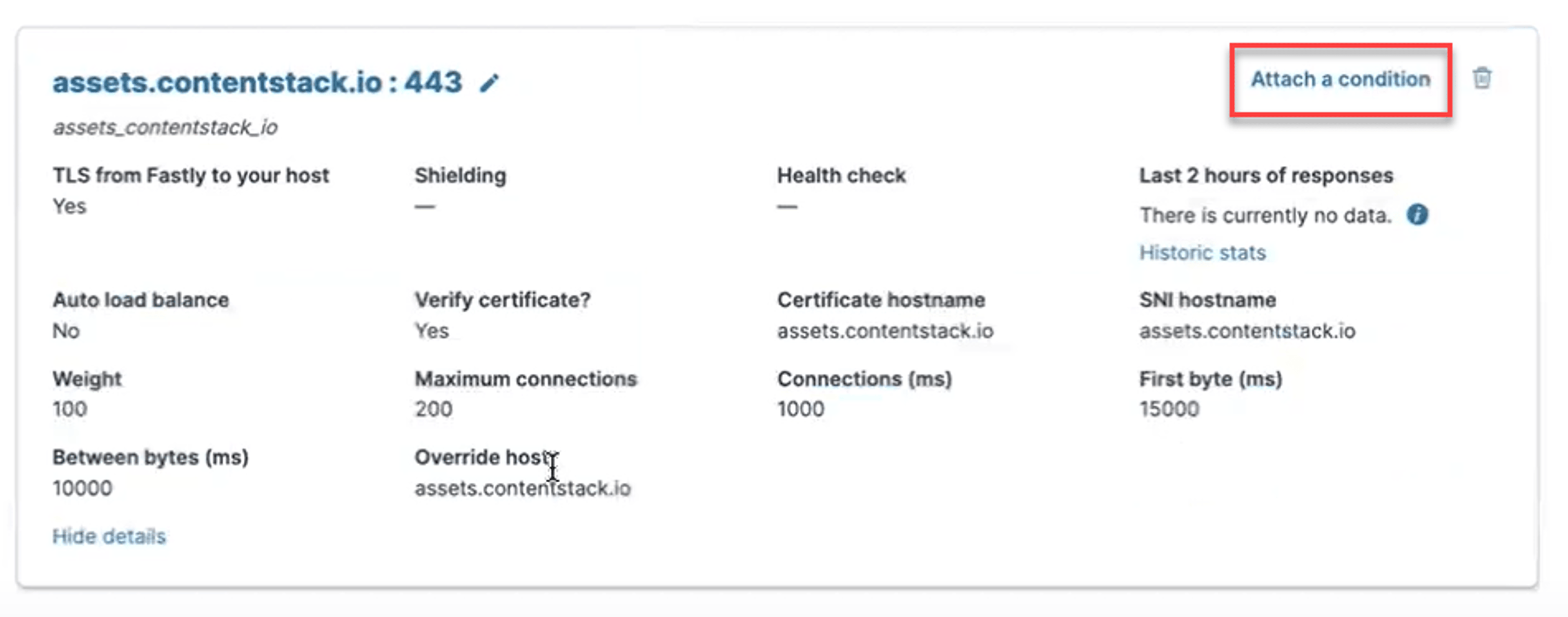Select the Certificate hostname value

tap(885, 331)
